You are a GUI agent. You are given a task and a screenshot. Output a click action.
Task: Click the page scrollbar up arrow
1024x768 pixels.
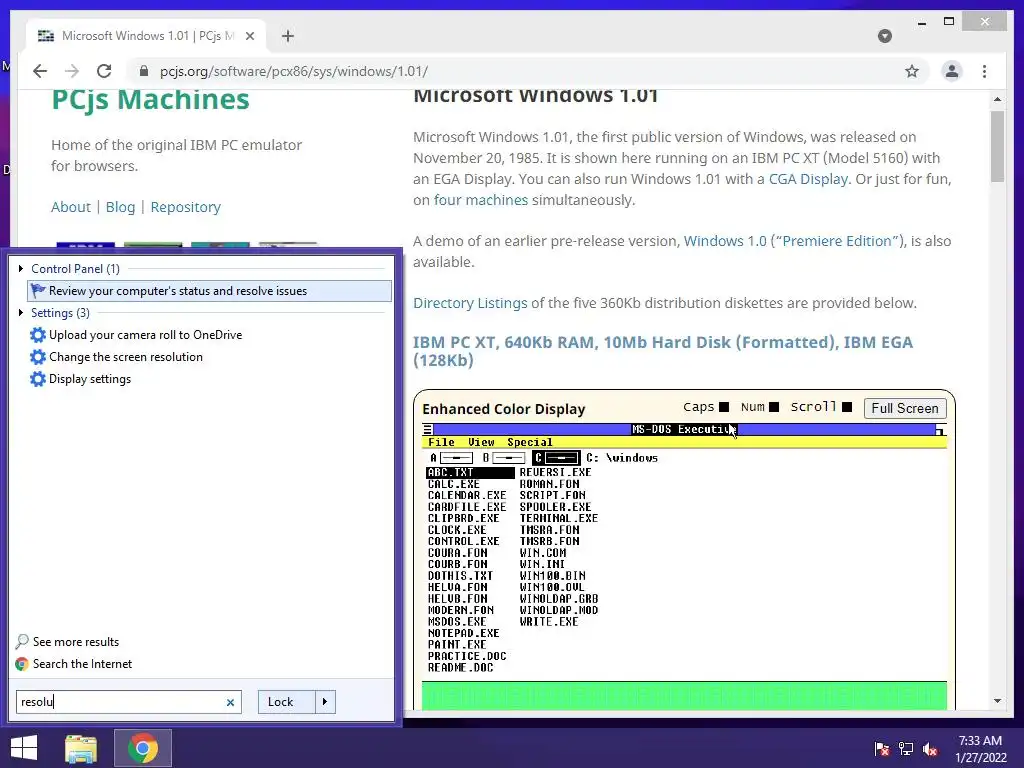tap(997, 99)
